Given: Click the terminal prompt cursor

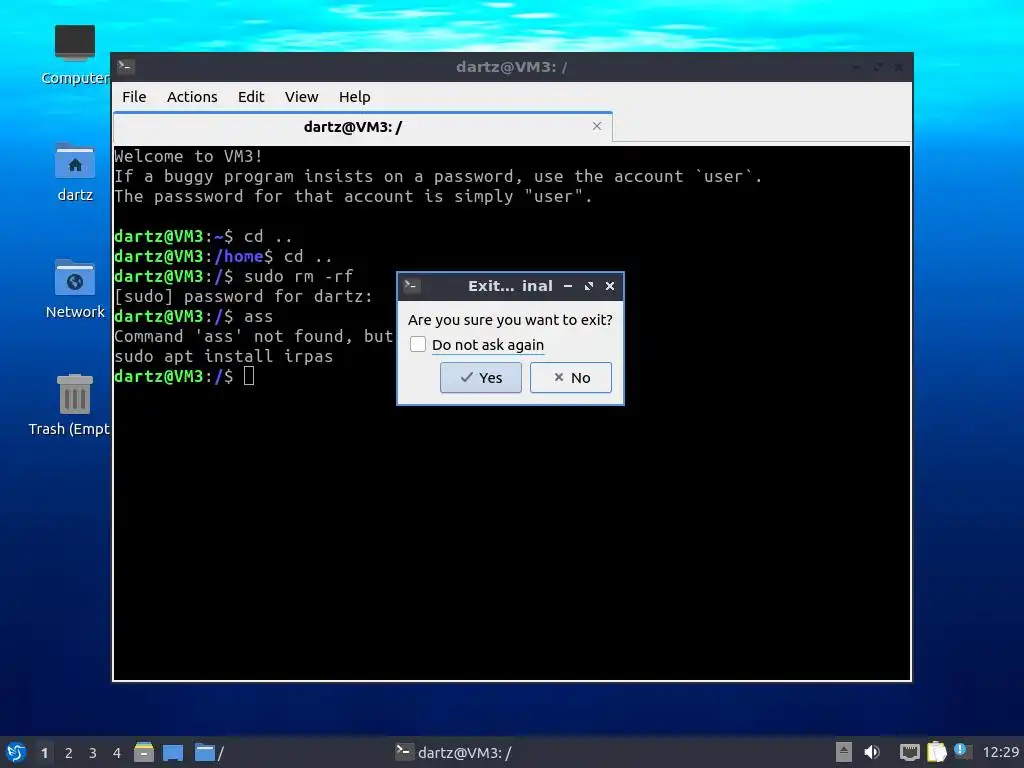Looking at the screenshot, I should point(249,376).
